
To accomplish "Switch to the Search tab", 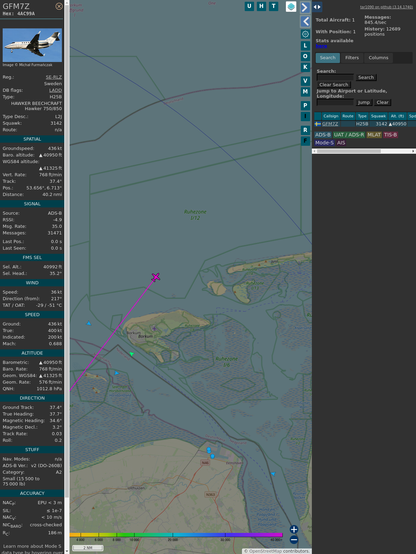I will point(328,58).
